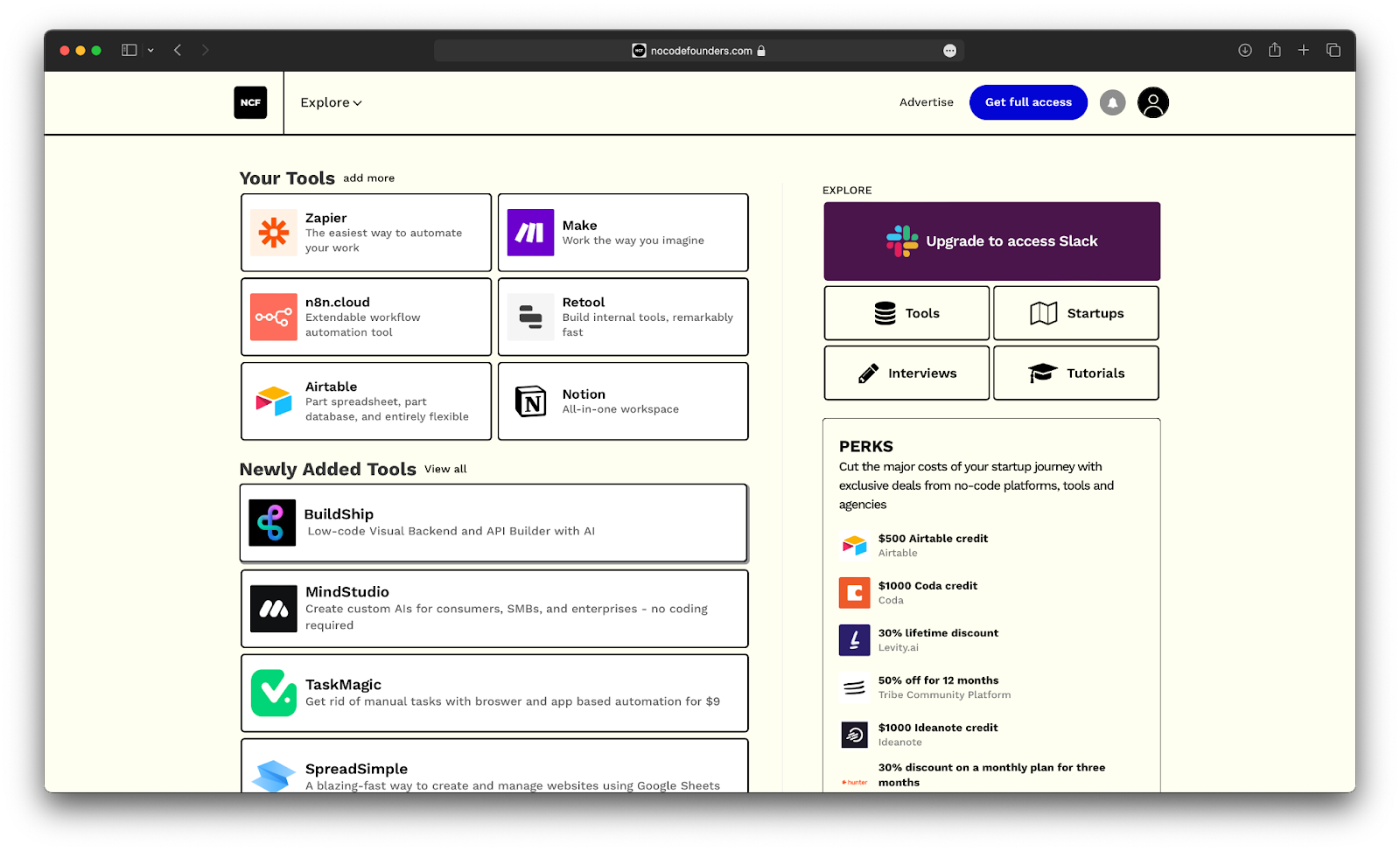Go back with the browser back arrow
Viewport: 1400px width, 851px height.
[178, 51]
